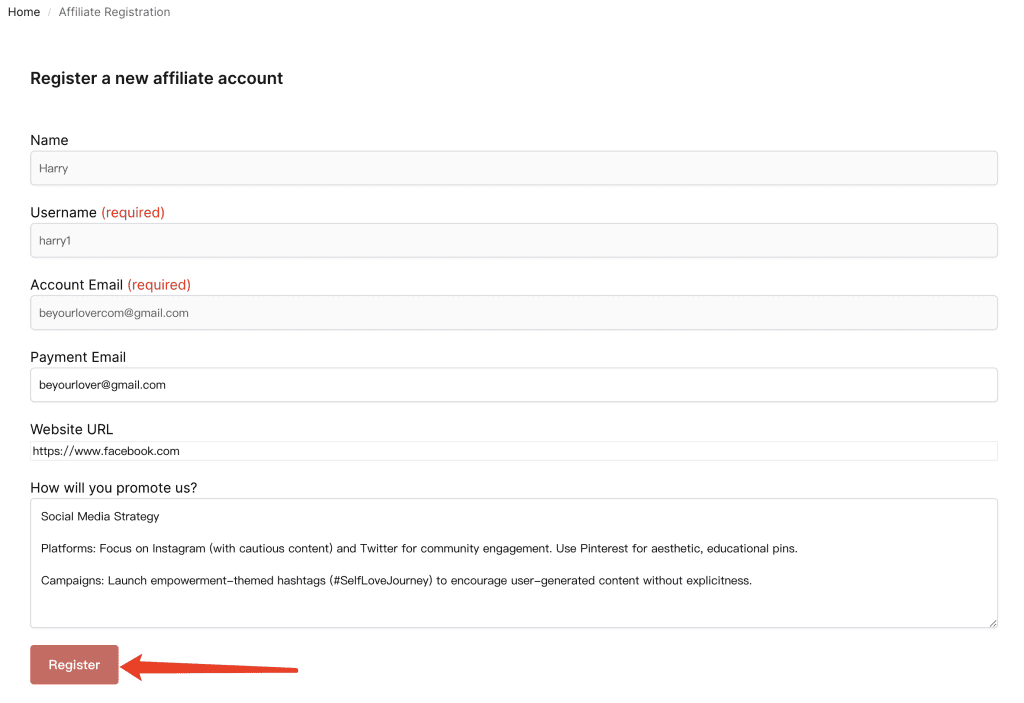Click the Name field label
This screenshot has width=1024, height=703.
click(x=49, y=140)
